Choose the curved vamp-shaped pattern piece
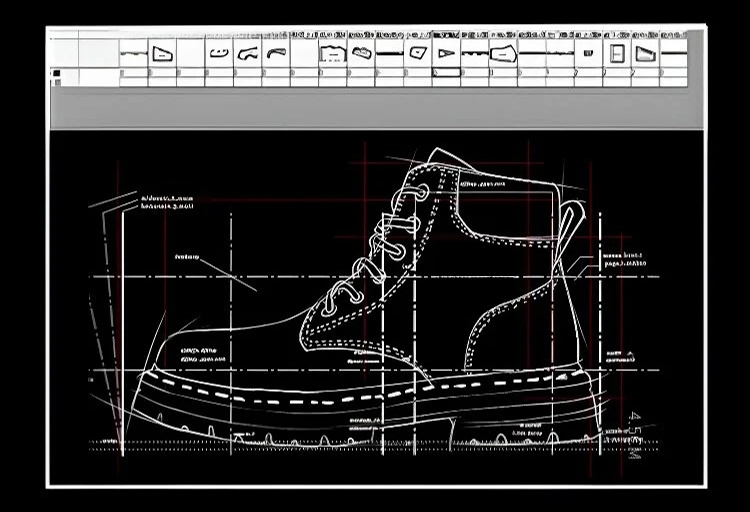The image size is (750, 512). (x=248, y=53)
